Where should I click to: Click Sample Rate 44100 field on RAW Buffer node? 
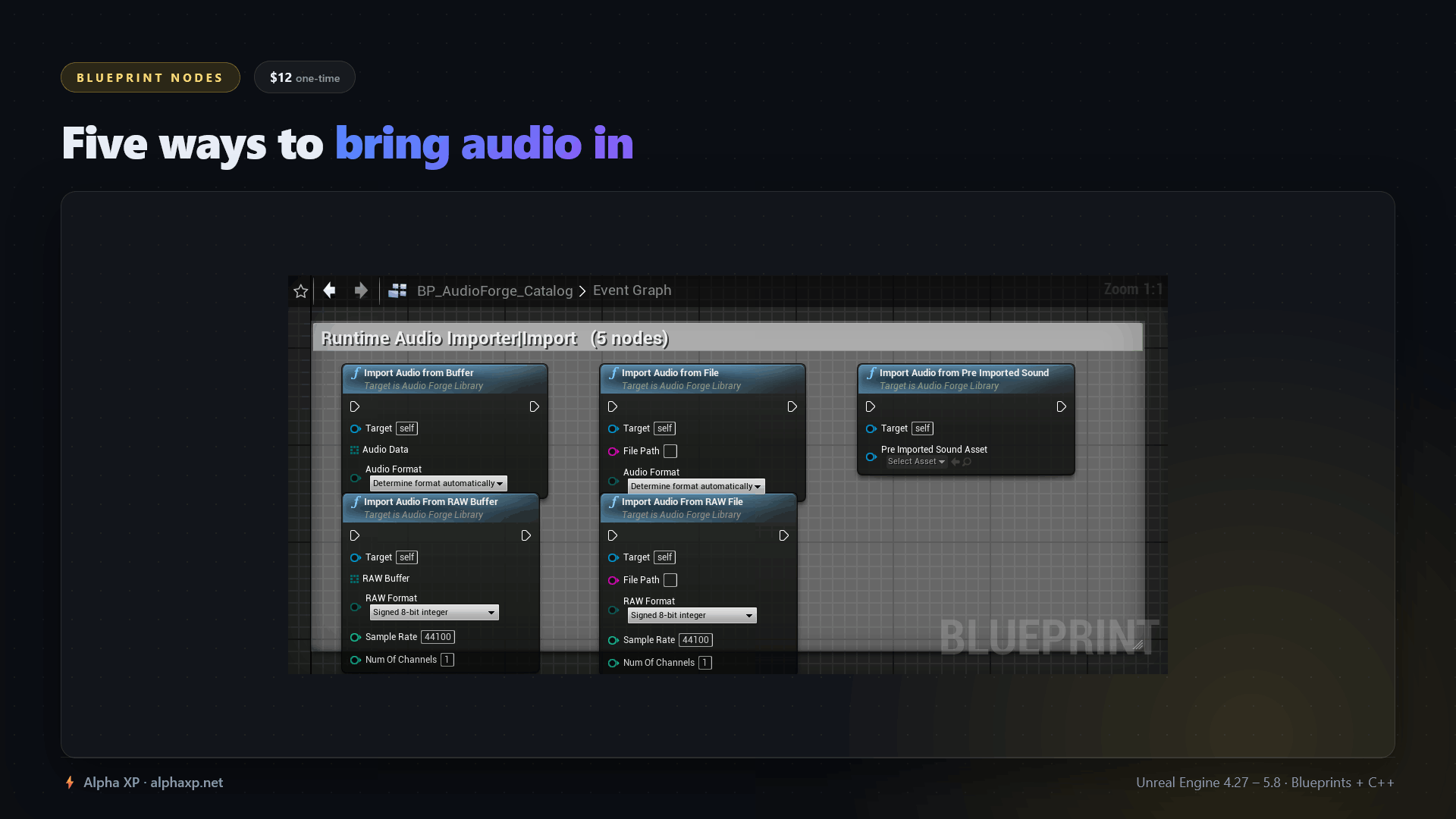(438, 638)
